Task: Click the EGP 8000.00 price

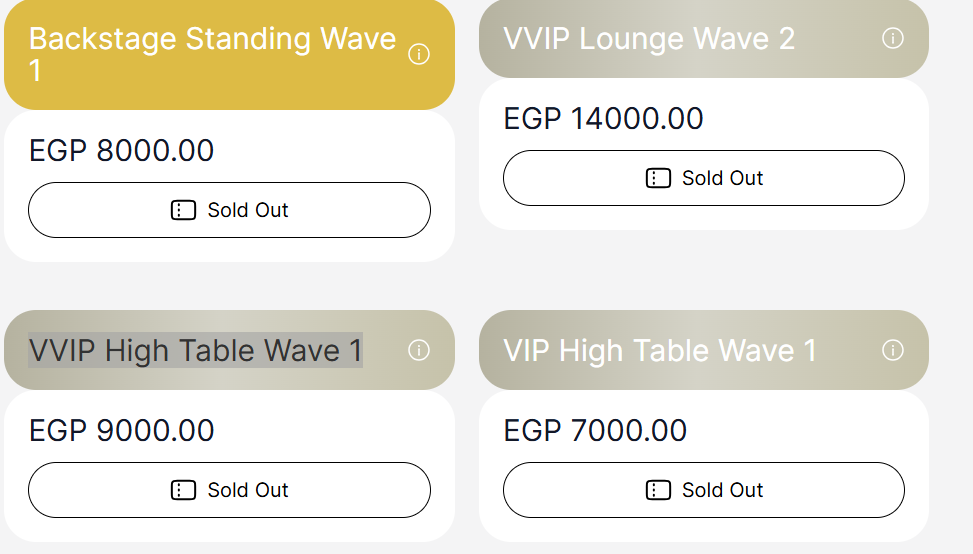Action: (122, 151)
